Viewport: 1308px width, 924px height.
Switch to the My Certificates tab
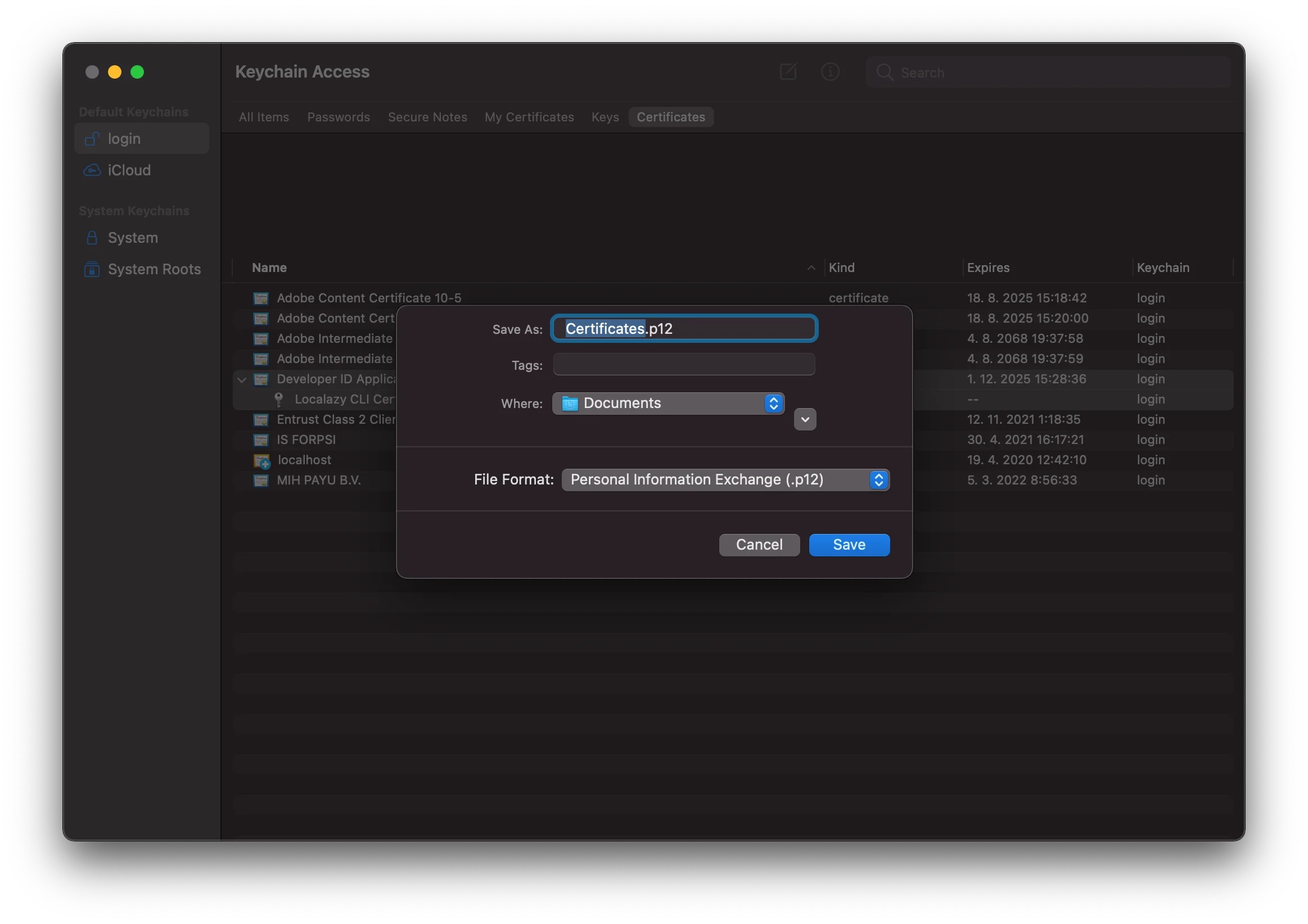coord(529,117)
